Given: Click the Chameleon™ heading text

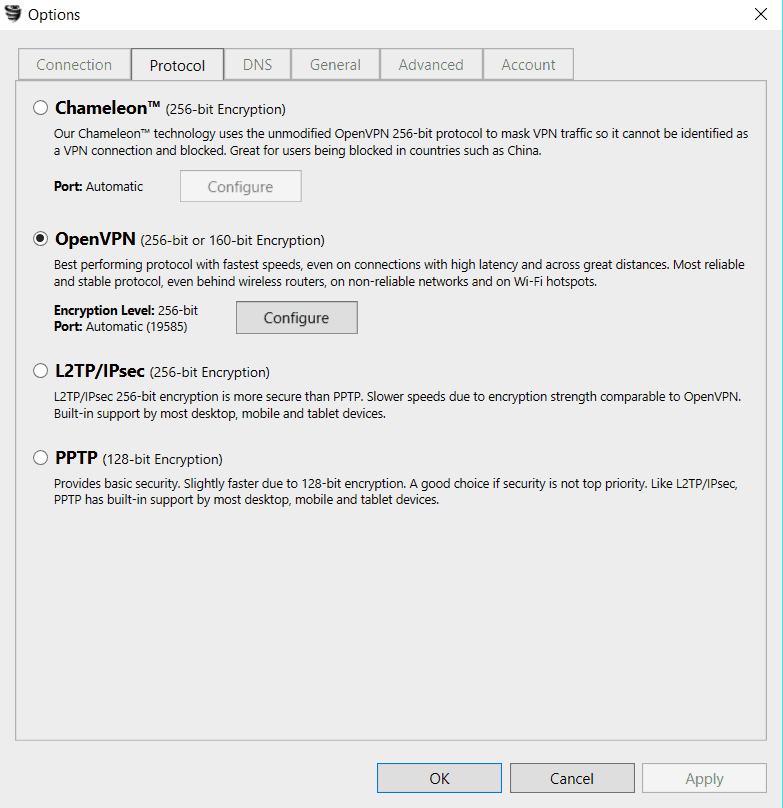Looking at the screenshot, I should click(x=107, y=108).
